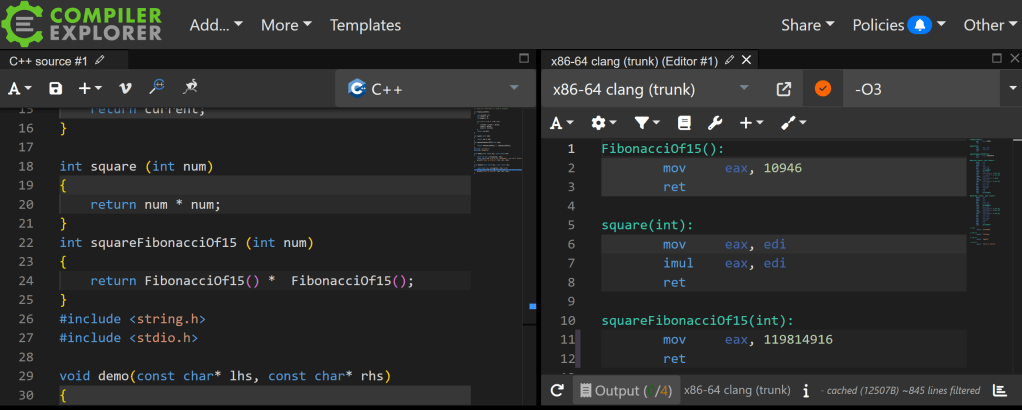Open the libraries book icon

(684, 123)
